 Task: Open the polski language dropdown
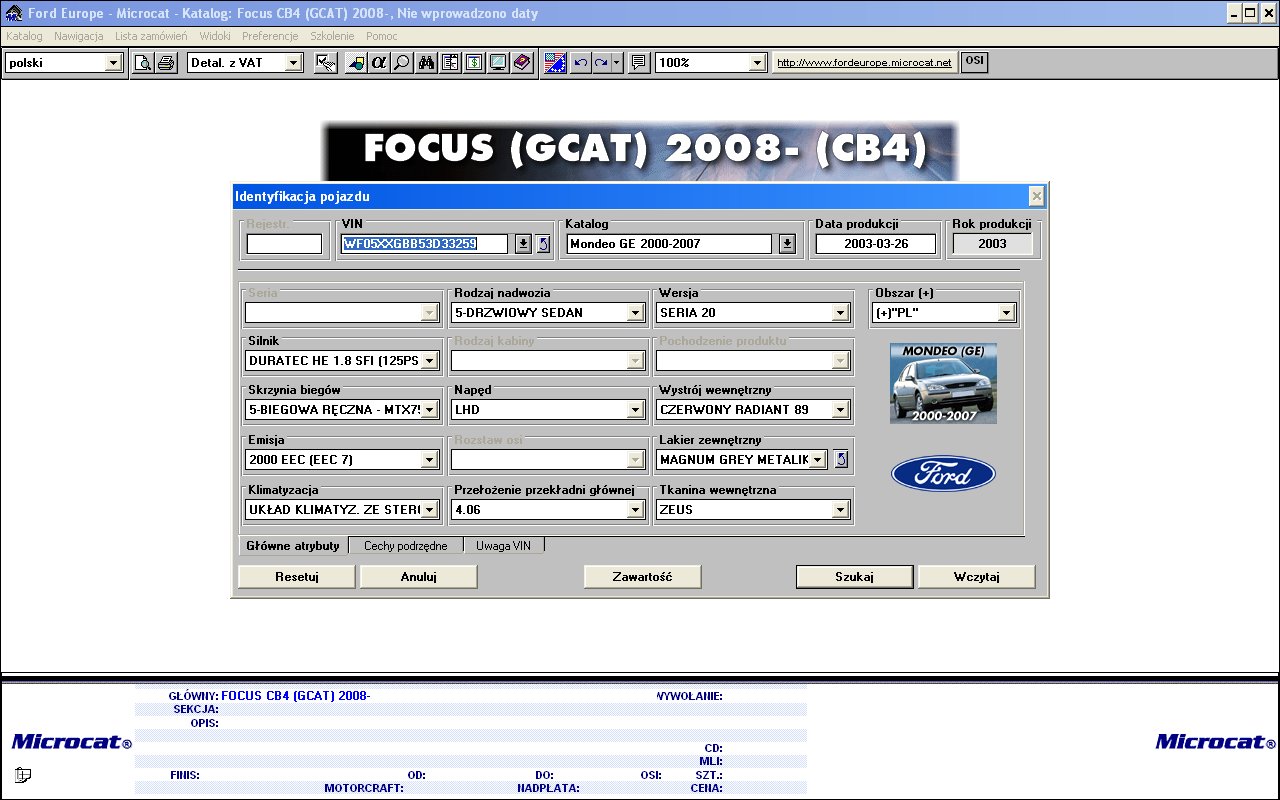click(x=113, y=63)
